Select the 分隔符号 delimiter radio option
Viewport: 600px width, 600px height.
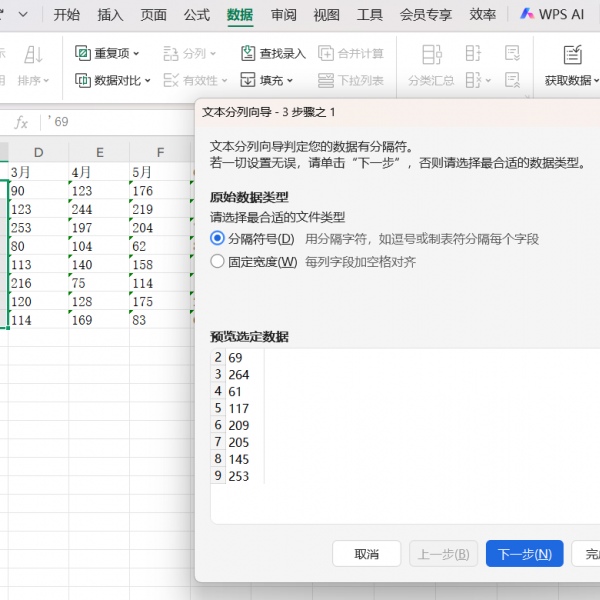tap(218, 238)
